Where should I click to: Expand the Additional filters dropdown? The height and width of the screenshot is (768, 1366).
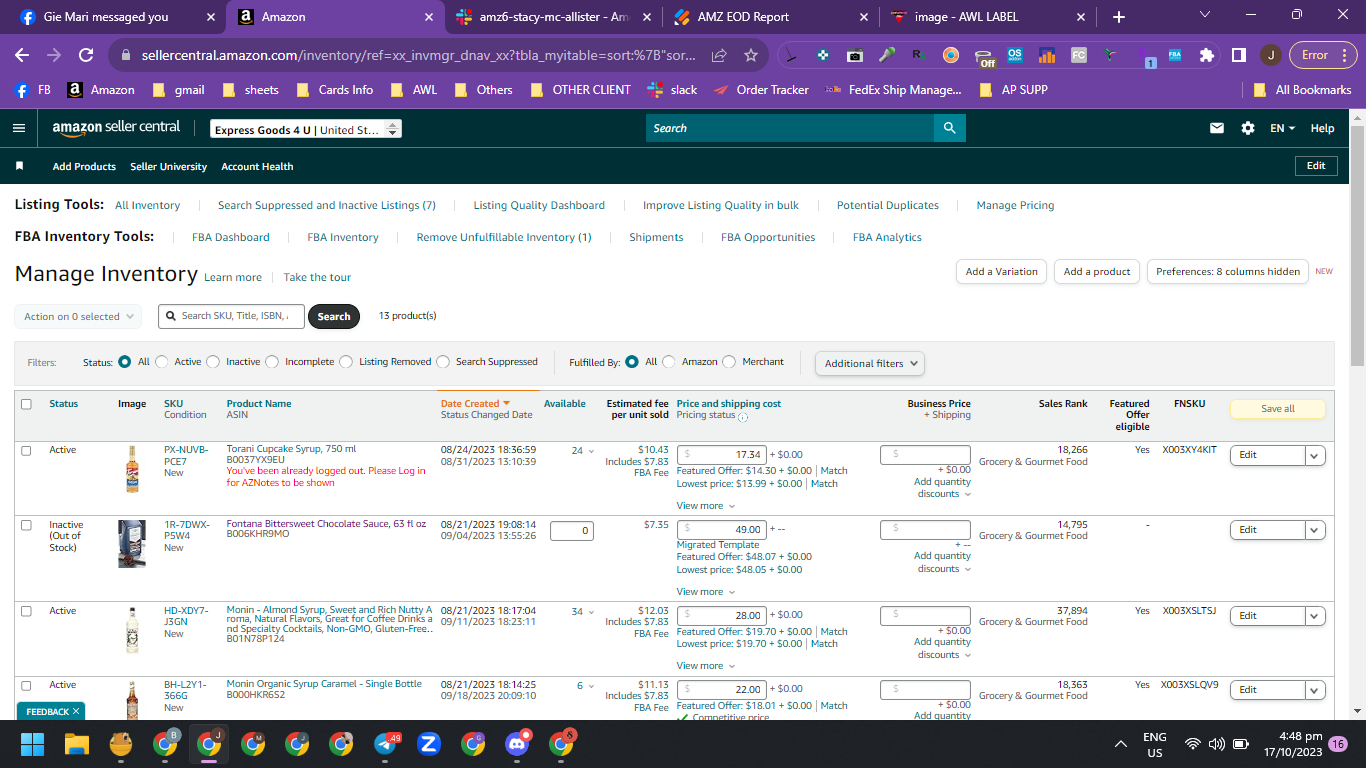(870, 363)
